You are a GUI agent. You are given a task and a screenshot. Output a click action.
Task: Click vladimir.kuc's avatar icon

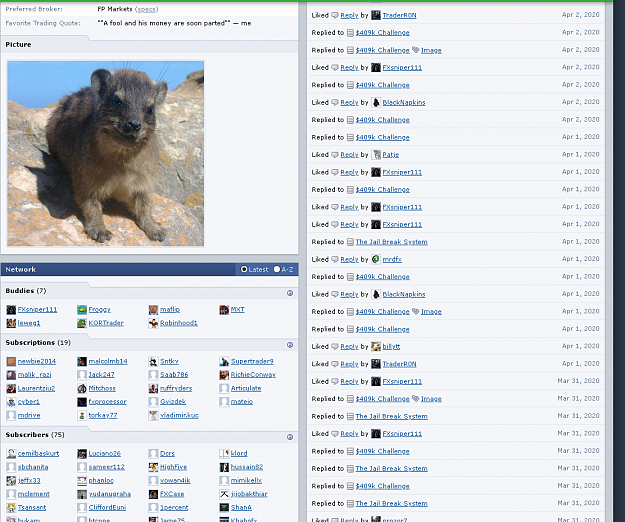pos(153,416)
